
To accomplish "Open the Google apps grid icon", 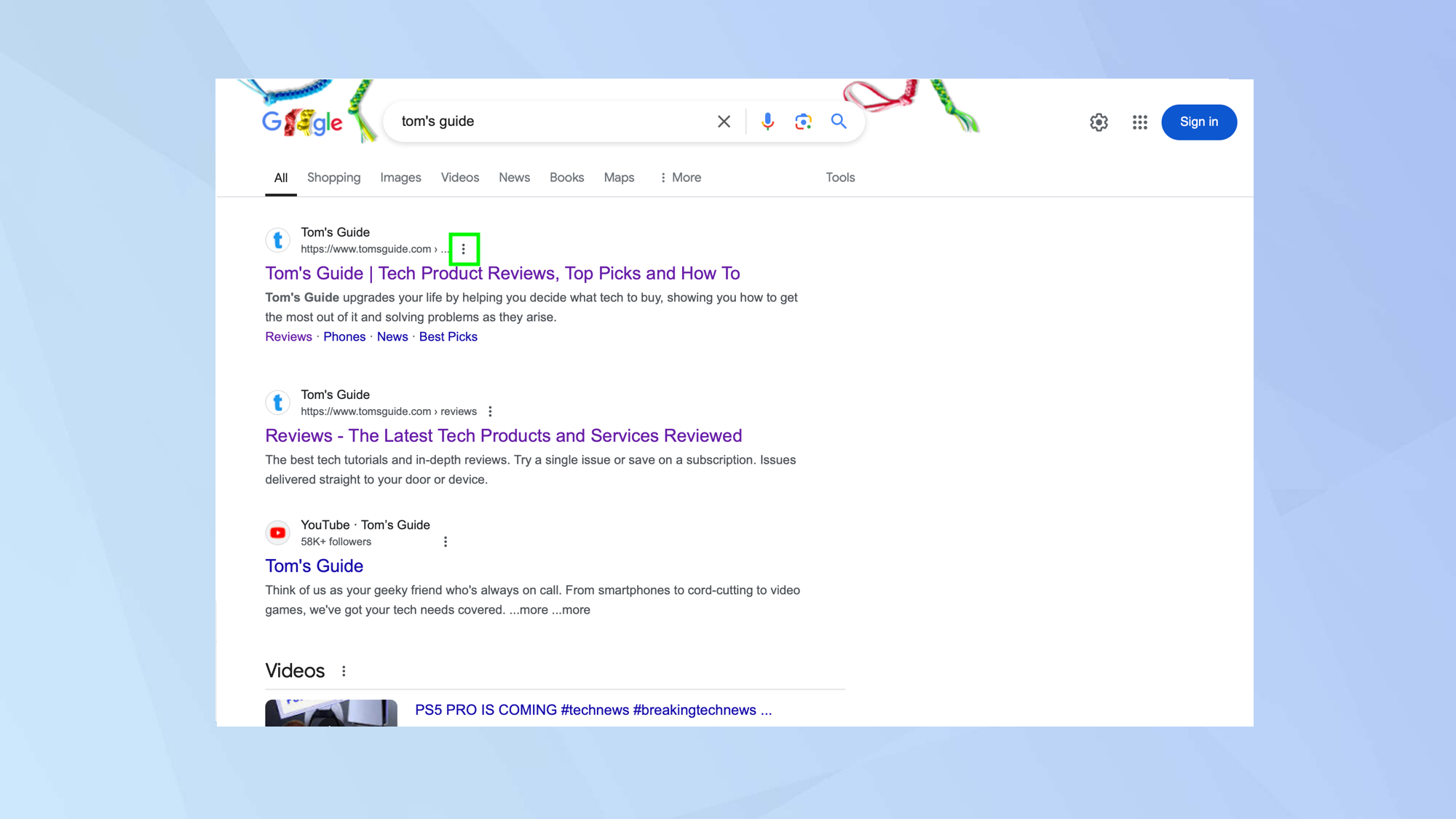I will coord(1140,122).
